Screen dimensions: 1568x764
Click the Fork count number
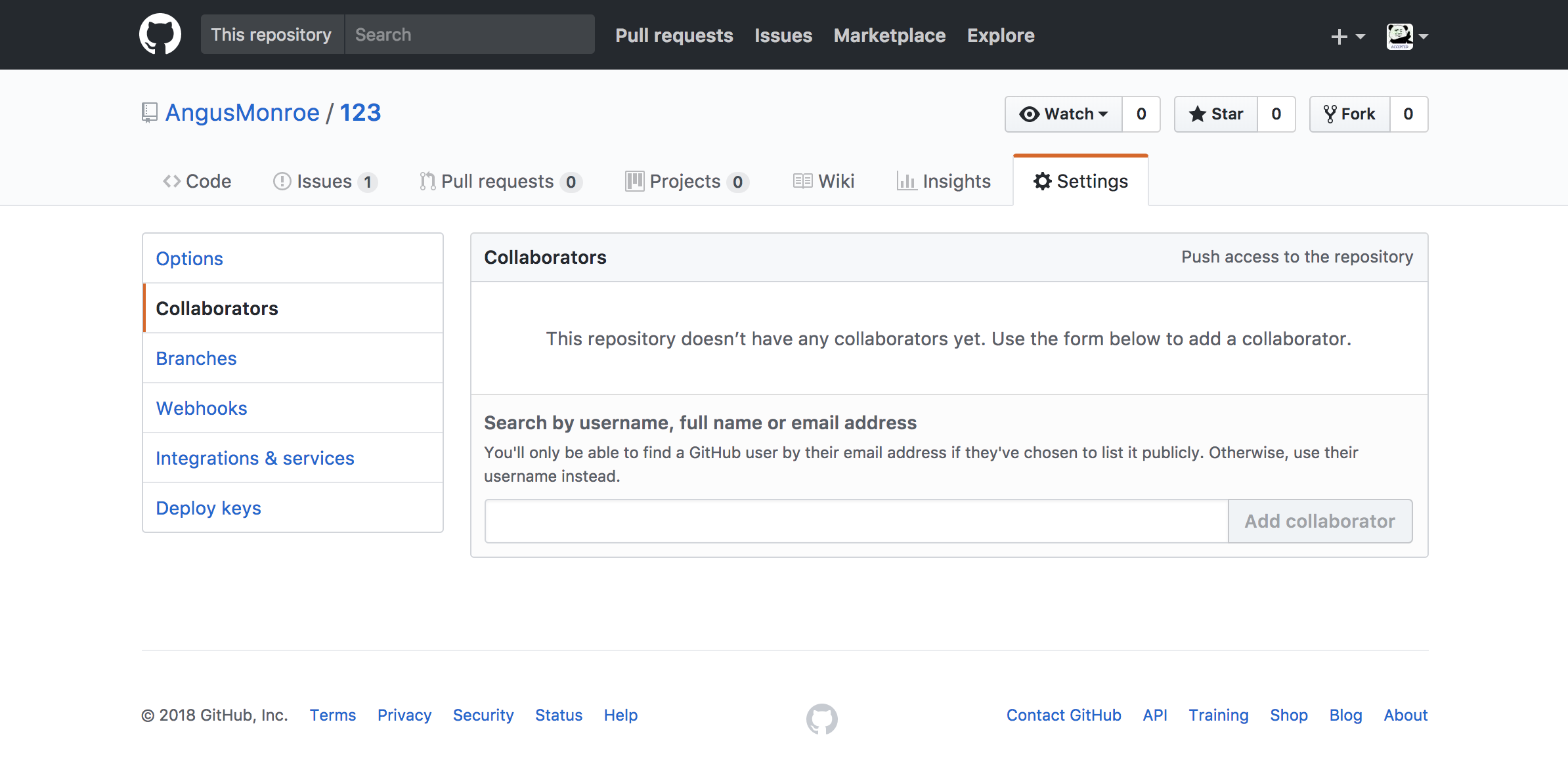[x=1408, y=114]
